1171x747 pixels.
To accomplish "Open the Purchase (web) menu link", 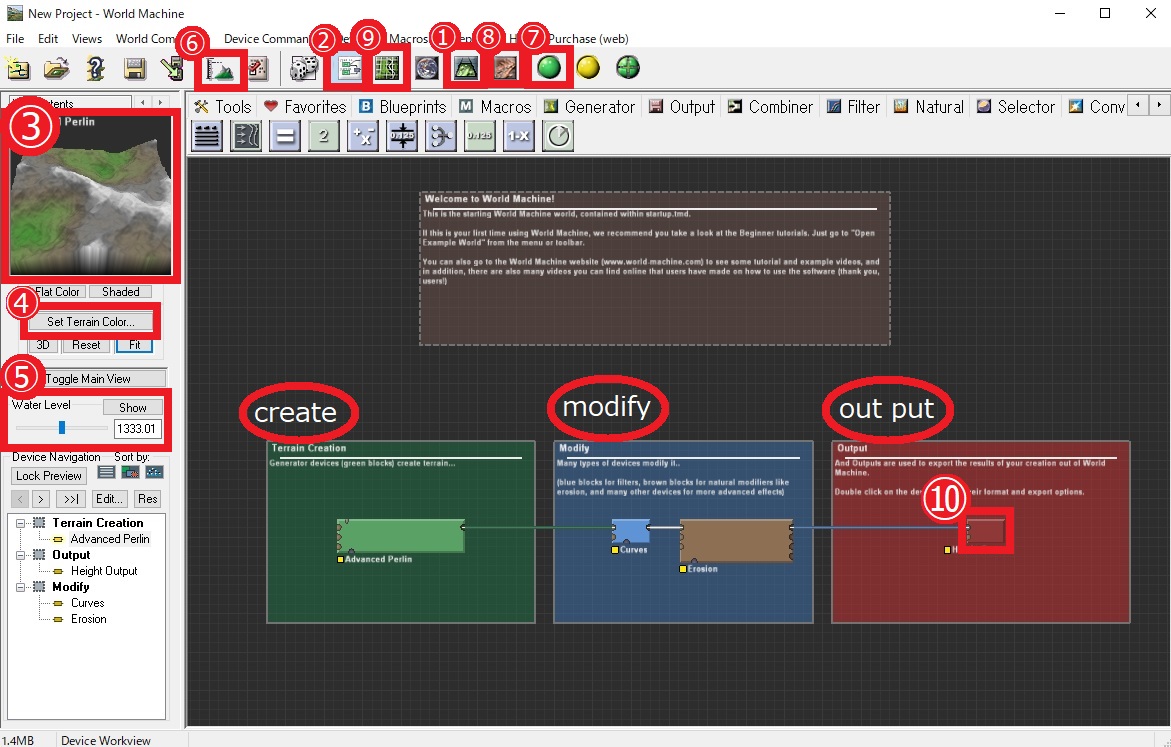I will [588, 39].
